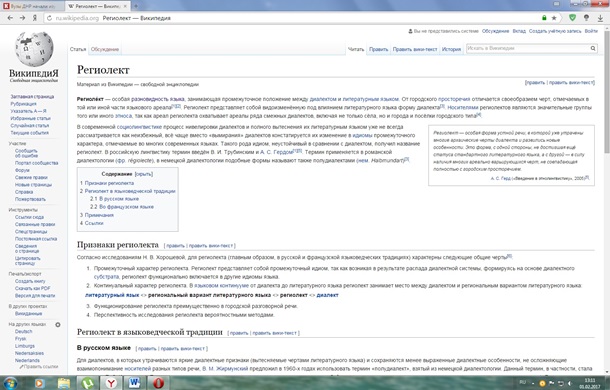Open Yandex home via the Я button
Image resolution: width=610 pixels, height=390 pixels.
point(35,18)
